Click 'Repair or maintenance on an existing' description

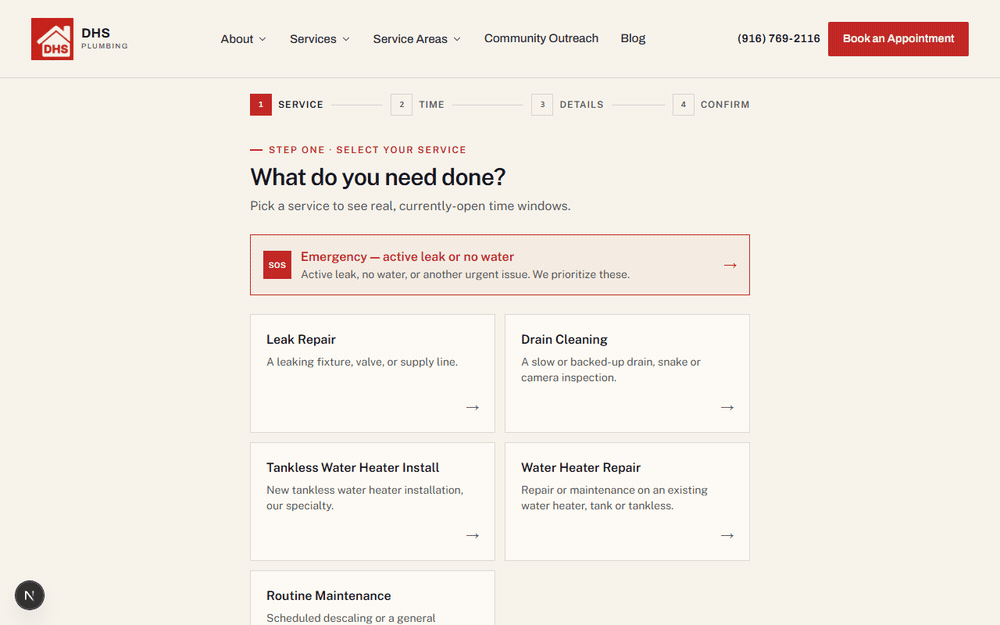coord(614,497)
